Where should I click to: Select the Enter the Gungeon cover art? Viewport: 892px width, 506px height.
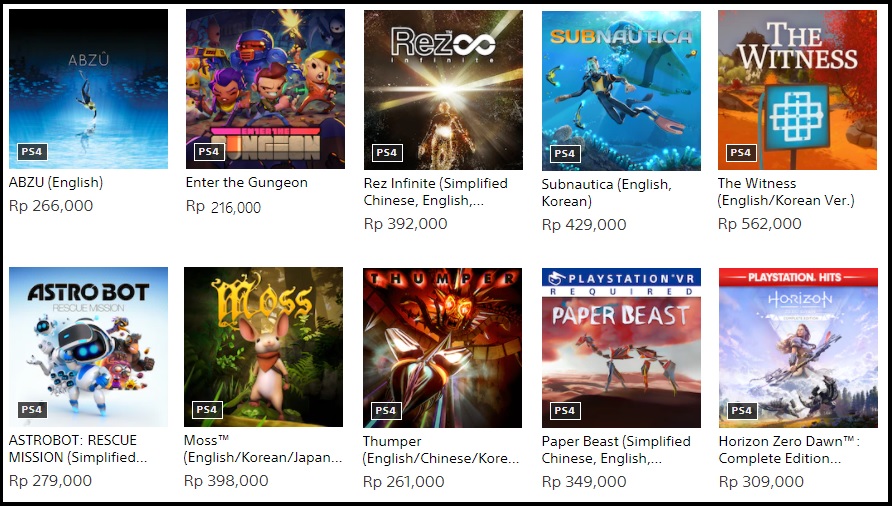(x=265, y=89)
